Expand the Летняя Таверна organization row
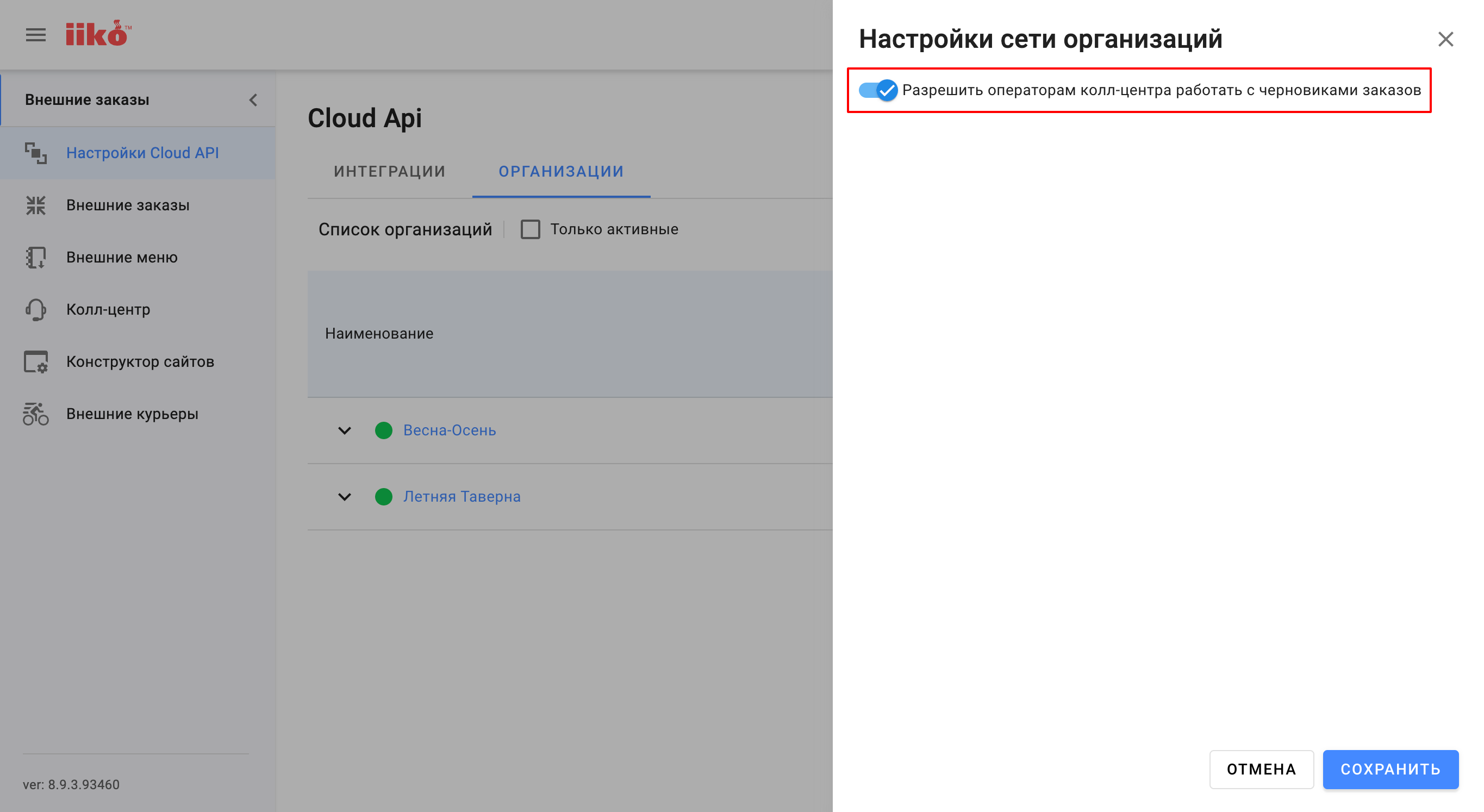This screenshot has width=1484, height=812. click(x=345, y=496)
